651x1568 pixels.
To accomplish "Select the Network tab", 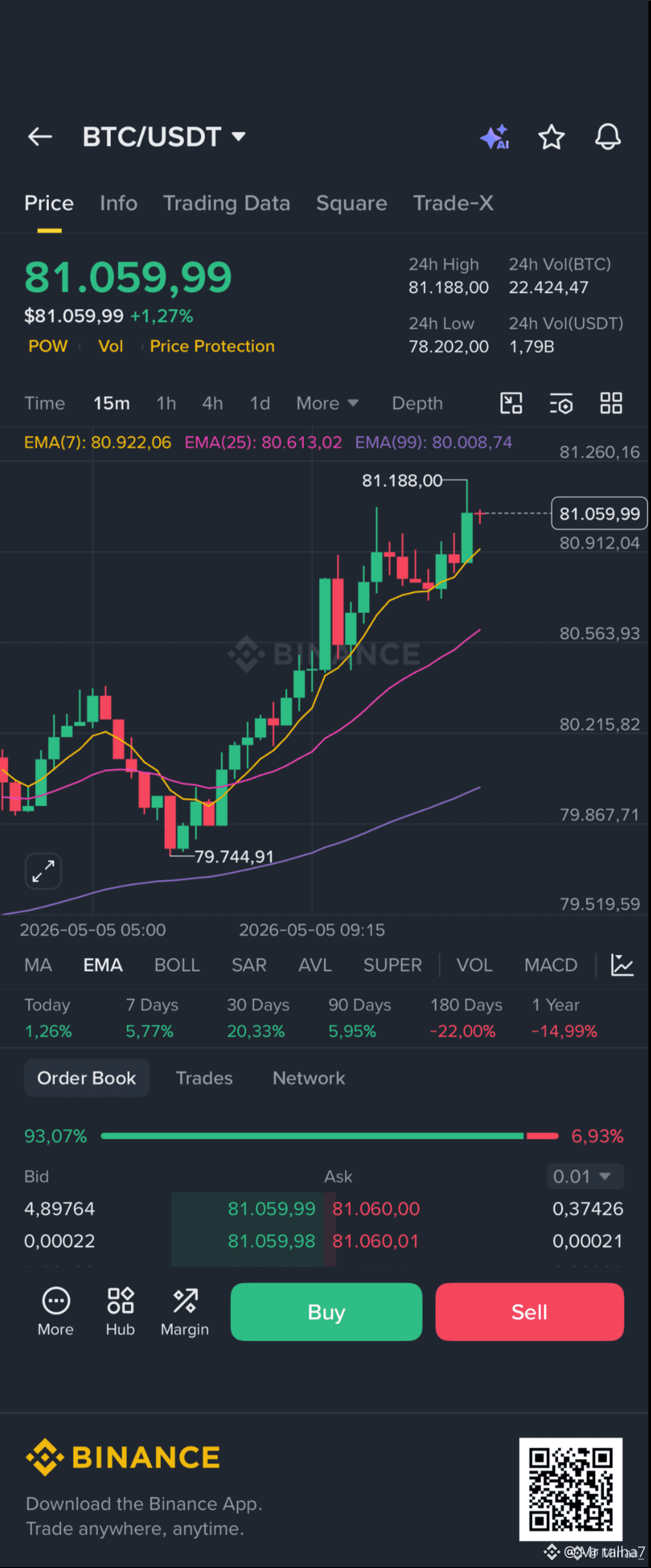I will click(309, 1078).
